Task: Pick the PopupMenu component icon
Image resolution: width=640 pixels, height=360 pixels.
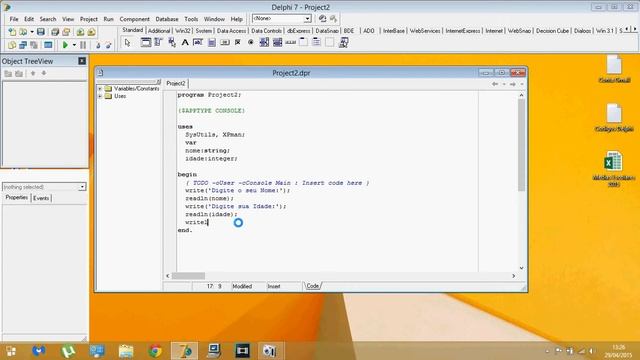Action: [x=172, y=42]
